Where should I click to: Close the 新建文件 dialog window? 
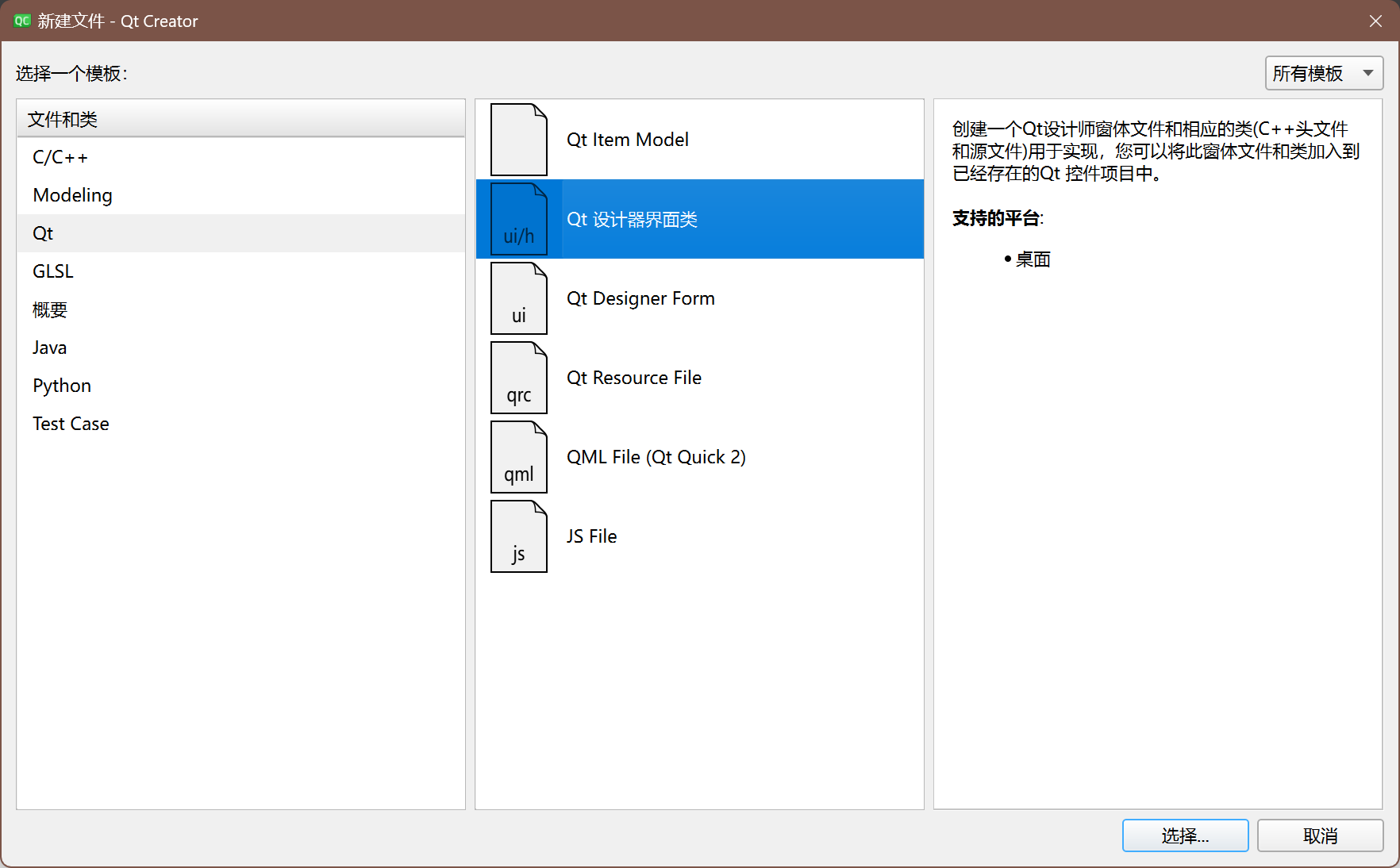1375,21
